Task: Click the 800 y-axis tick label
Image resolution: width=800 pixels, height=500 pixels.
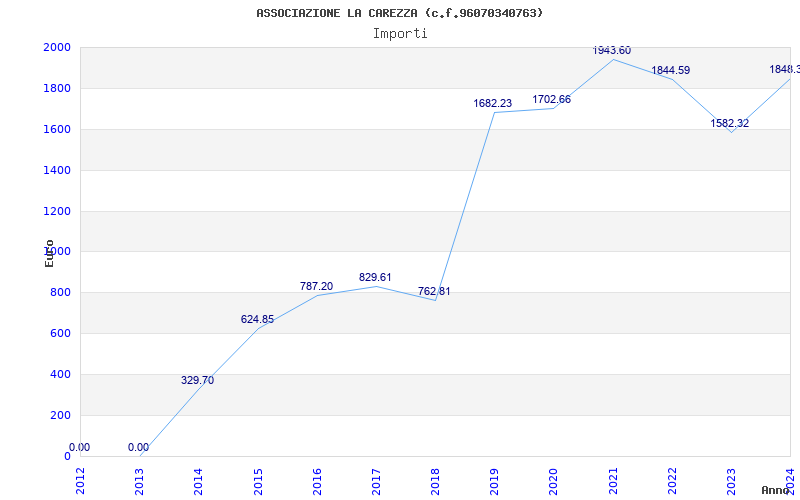Action: point(60,293)
